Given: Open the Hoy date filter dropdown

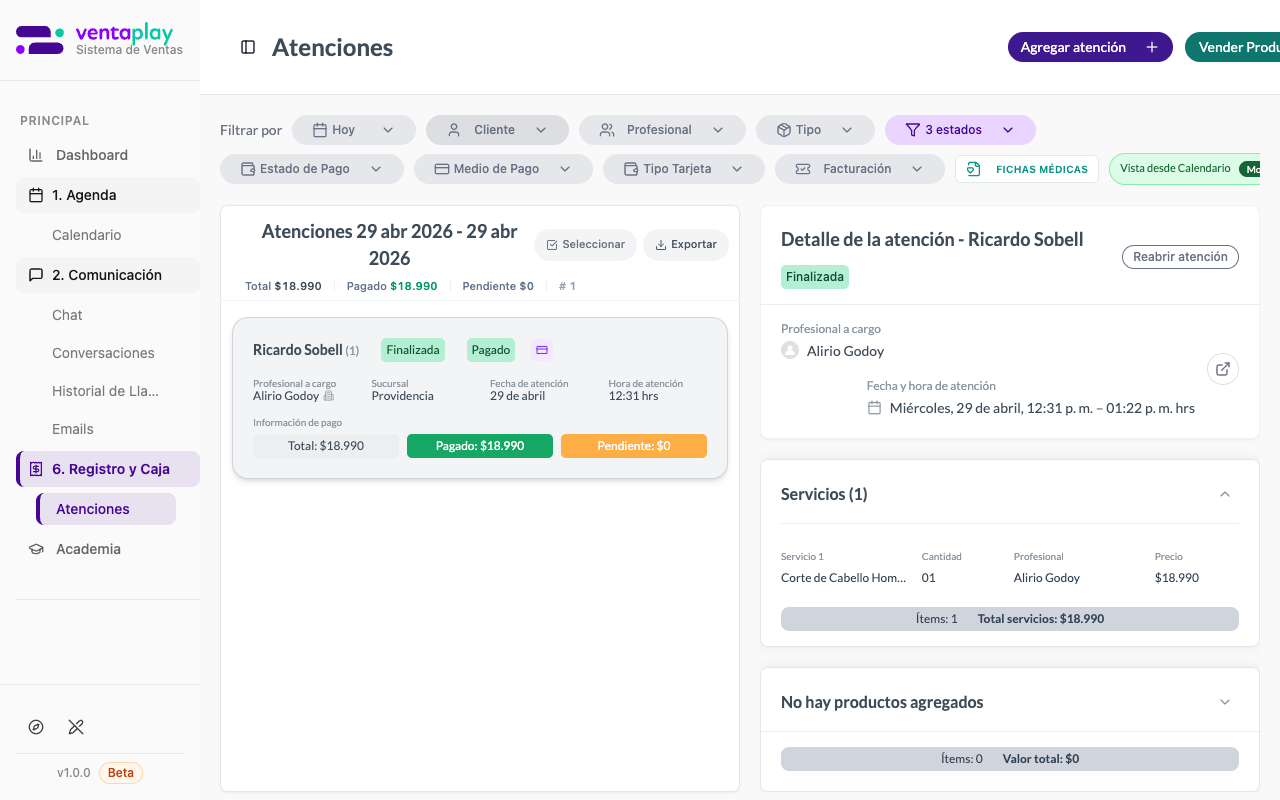Looking at the screenshot, I should pyautogui.click(x=354, y=130).
